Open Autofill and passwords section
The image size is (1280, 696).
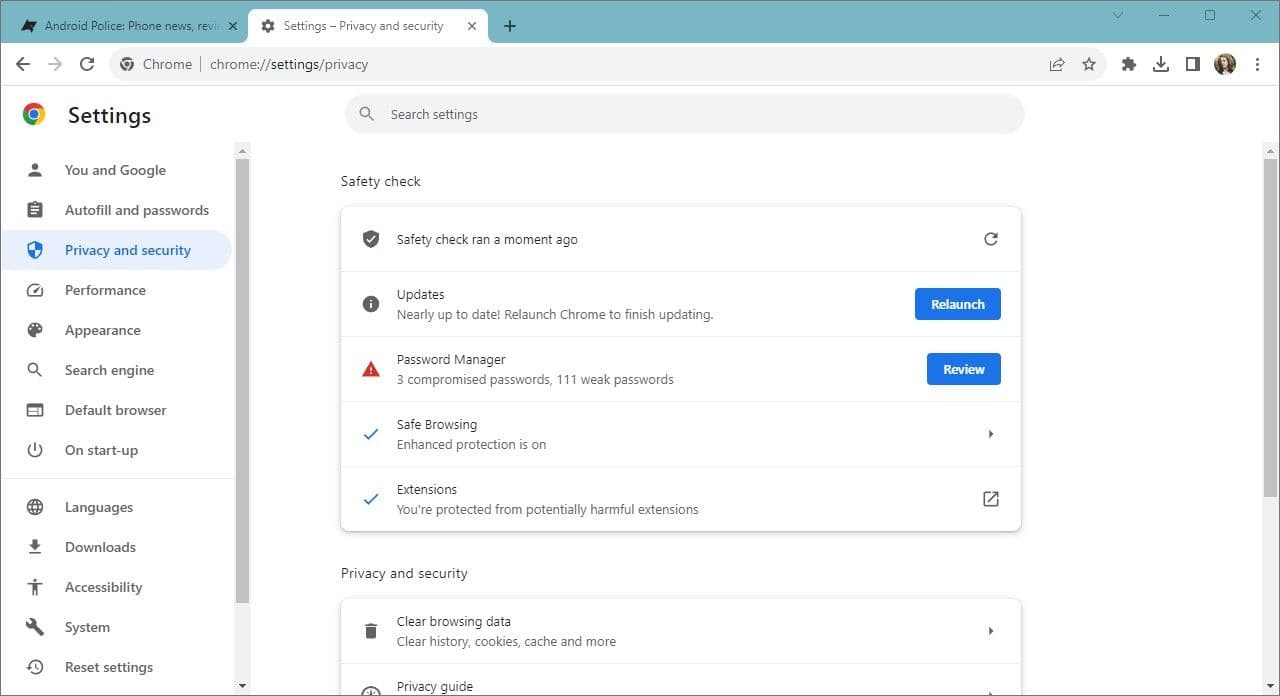(x=136, y=210)
